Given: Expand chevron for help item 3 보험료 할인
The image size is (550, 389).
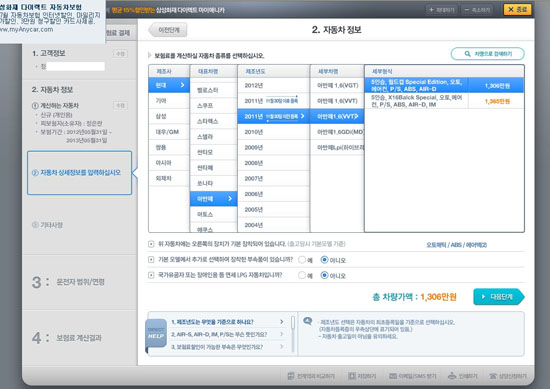Looking at the screenshot, I should pos(281,347).
